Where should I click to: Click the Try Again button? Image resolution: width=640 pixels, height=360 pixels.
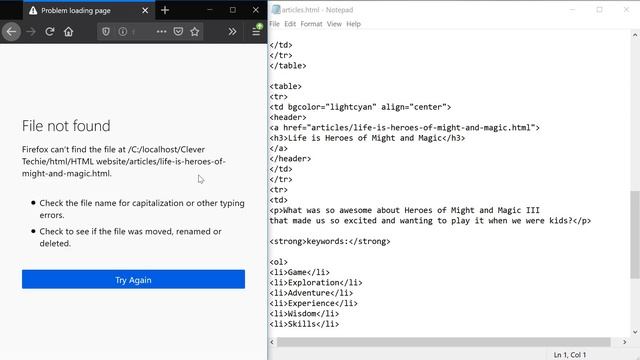pyautogui.click(x=133, y=280)
